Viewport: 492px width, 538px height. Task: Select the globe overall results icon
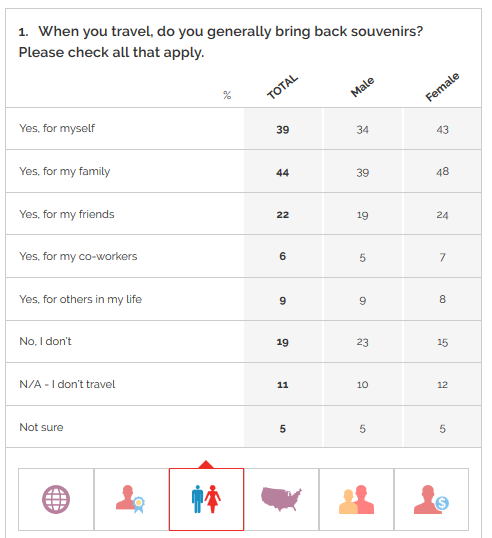pyautogui.click(x=56, y=499)
